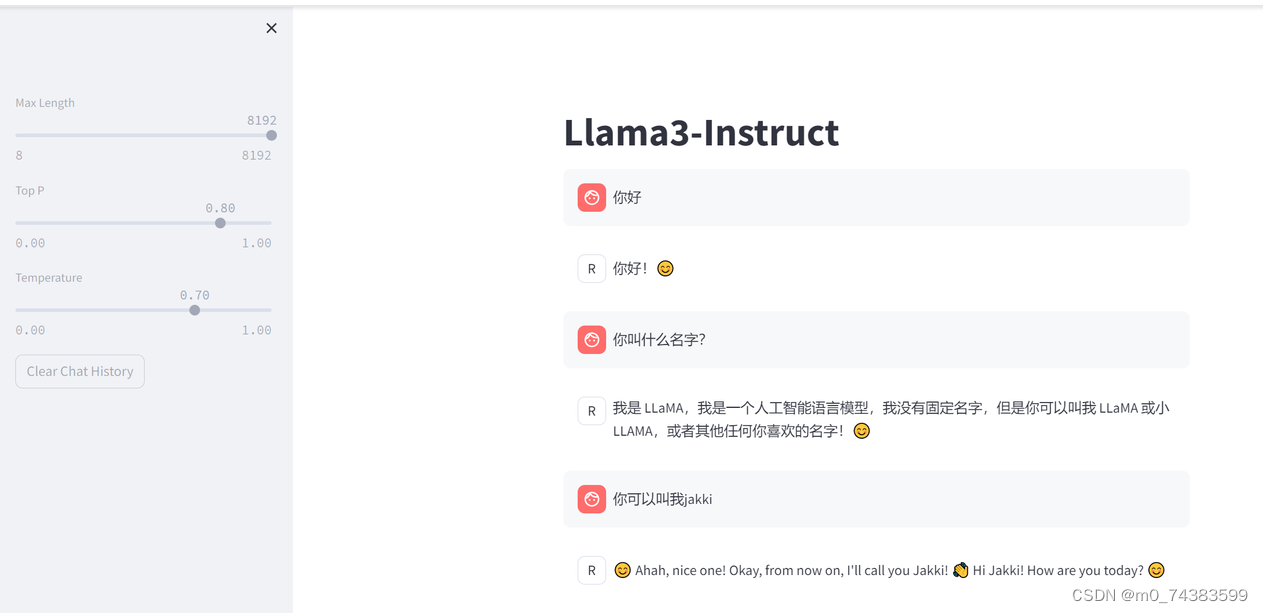
Task: Close the settings sidebar with the X
Action: pos(271,28)
